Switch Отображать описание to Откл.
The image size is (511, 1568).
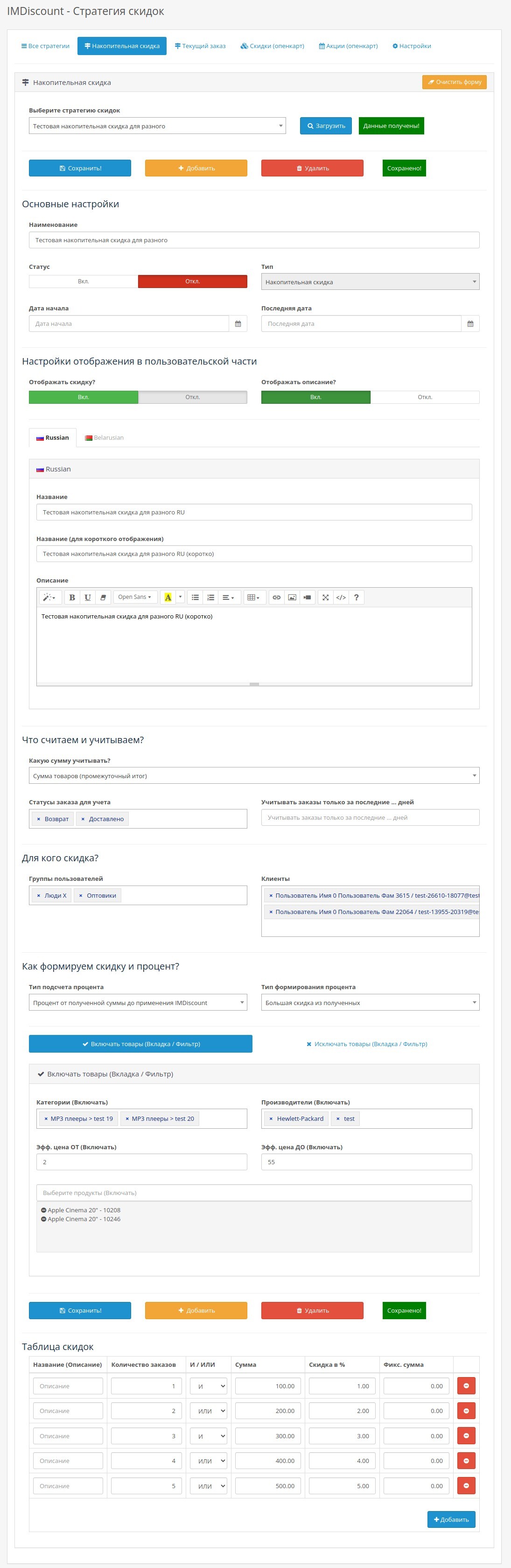425,397
